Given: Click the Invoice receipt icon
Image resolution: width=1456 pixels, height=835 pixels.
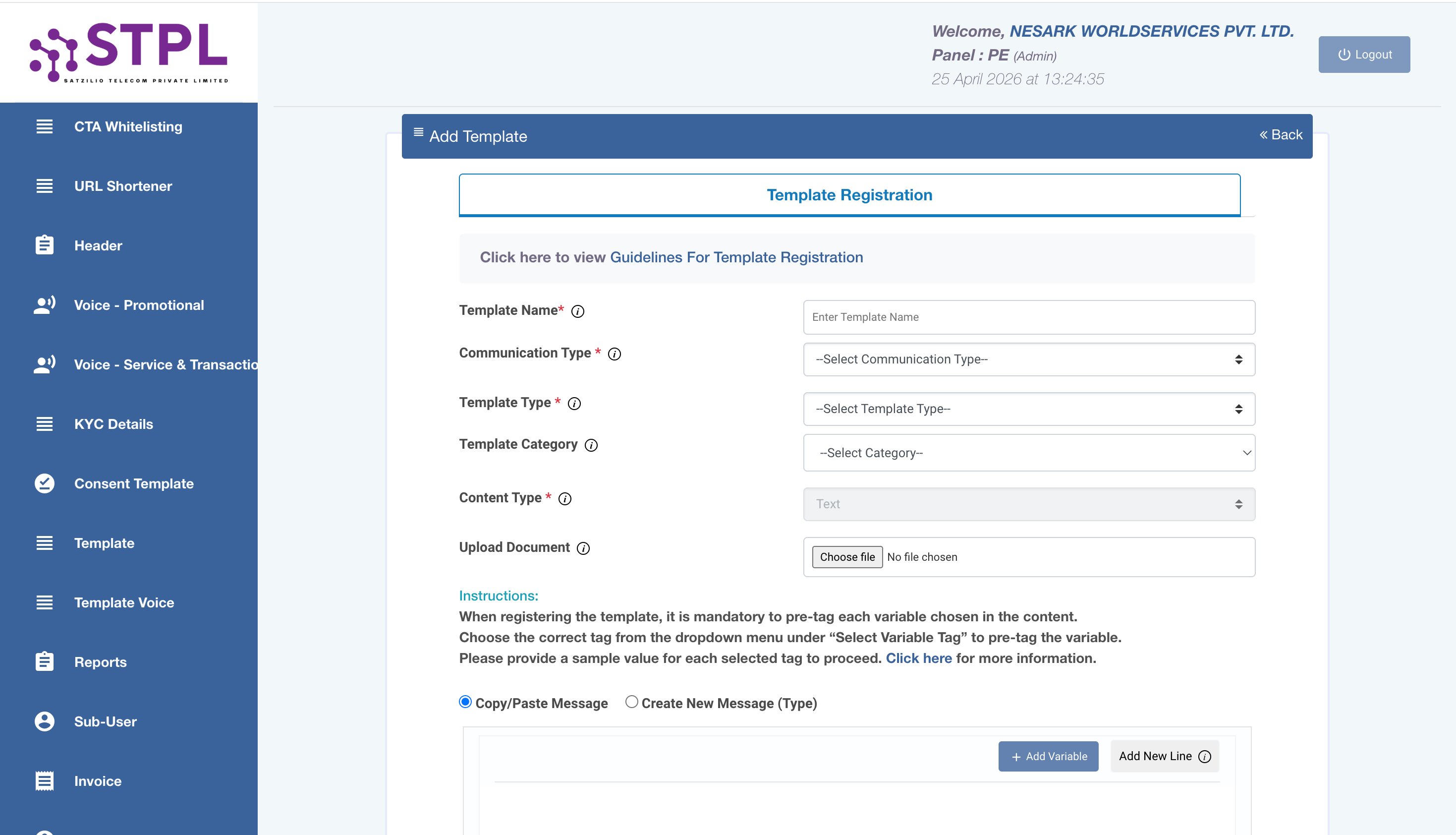Looking at the screenshot, I should 44,781.
